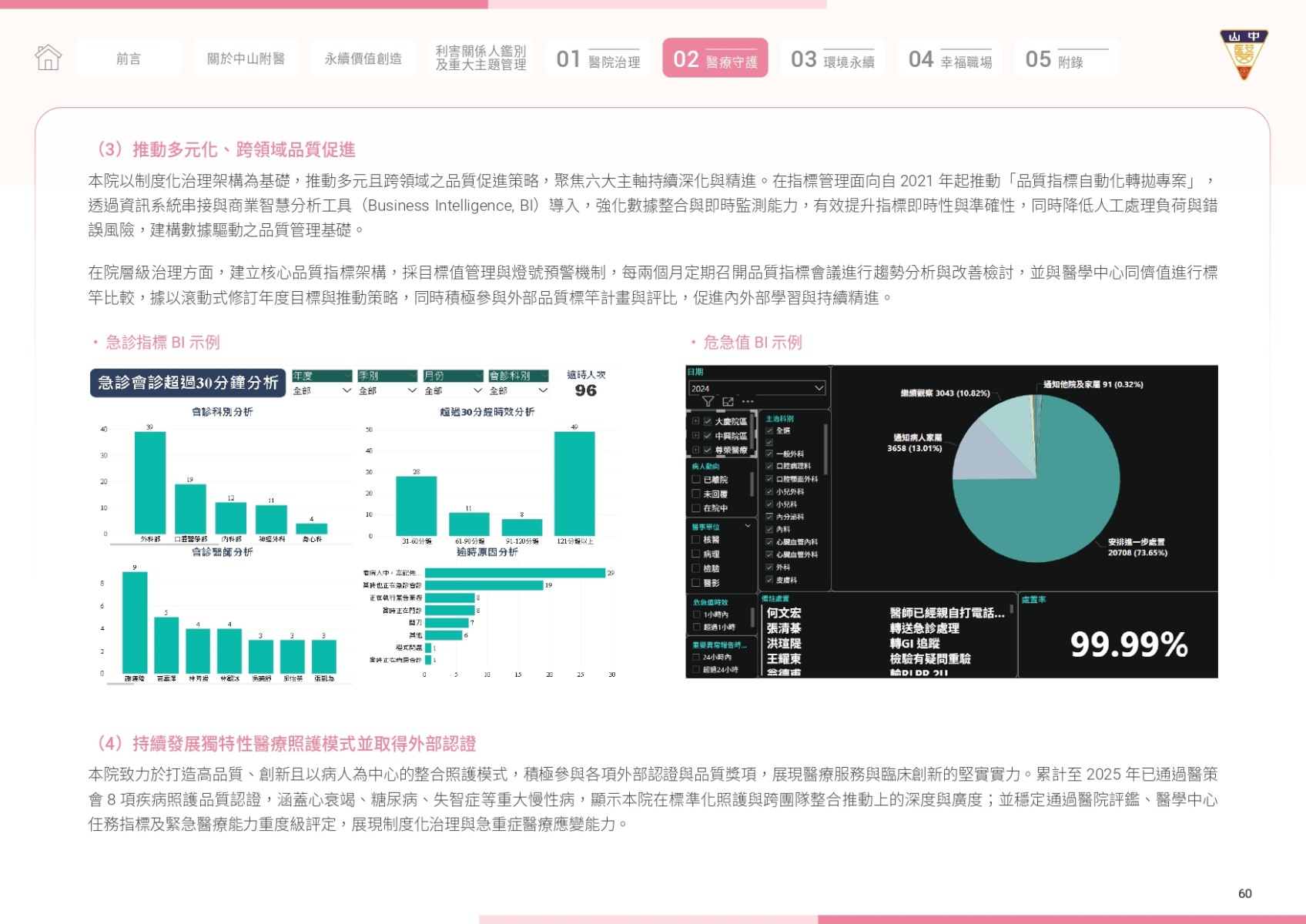Uncheck the 尊榮醫療 checkbox

click(707, 450)
